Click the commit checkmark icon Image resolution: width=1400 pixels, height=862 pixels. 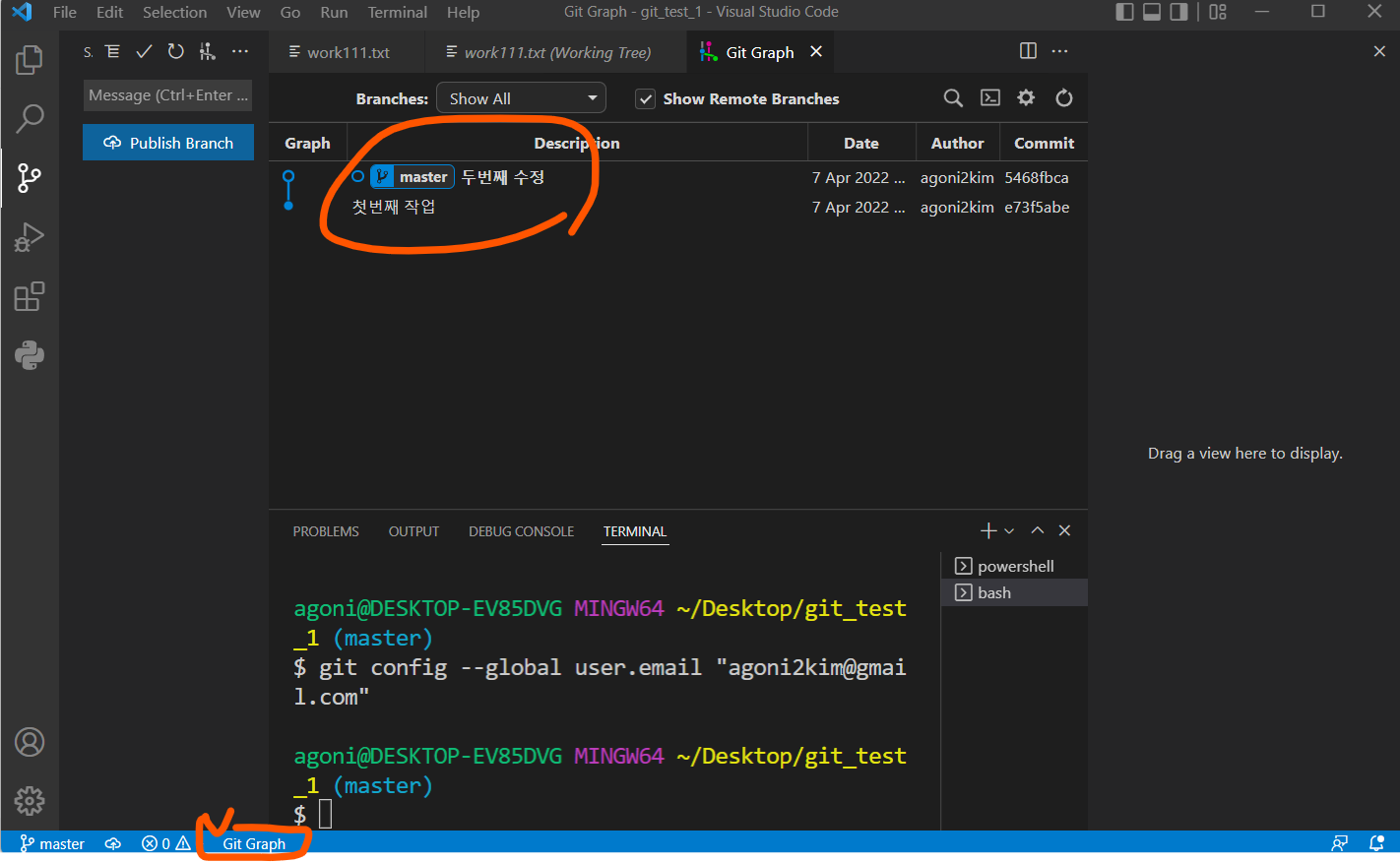(x=144, y=51)
